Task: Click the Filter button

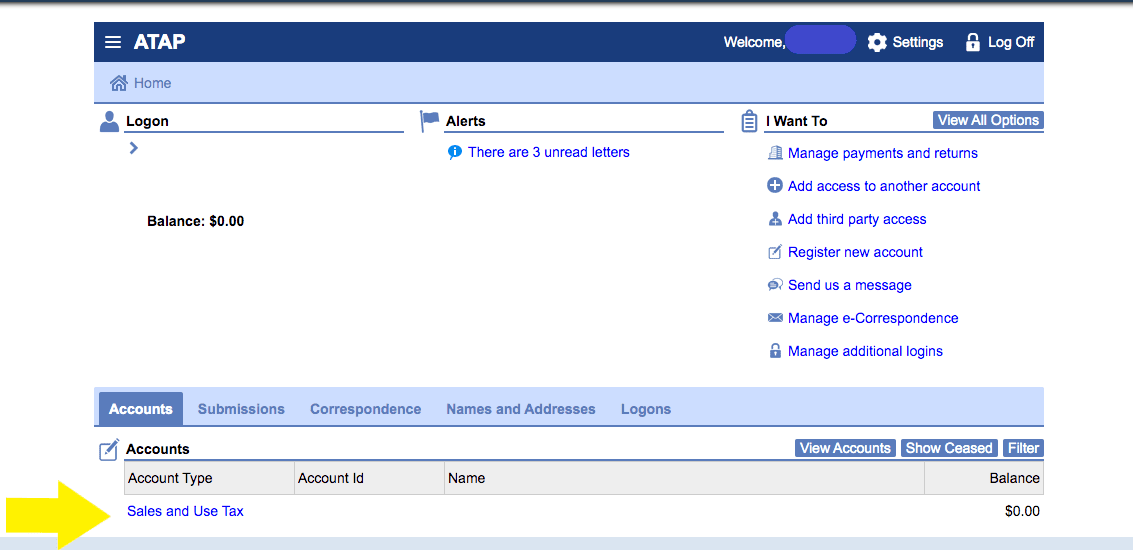Action: coord(1023,448)
